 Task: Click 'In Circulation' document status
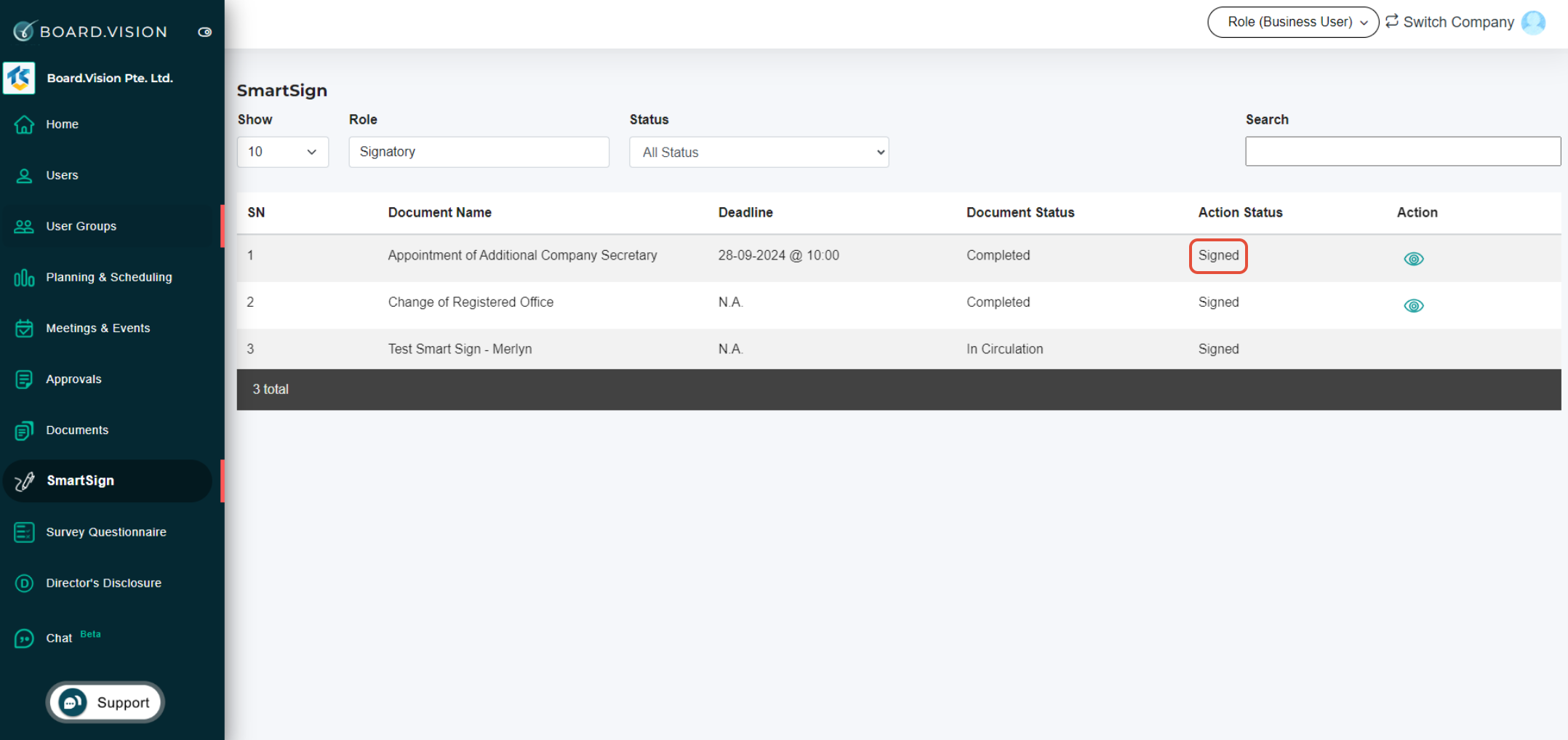click(x=1004, y=349)
